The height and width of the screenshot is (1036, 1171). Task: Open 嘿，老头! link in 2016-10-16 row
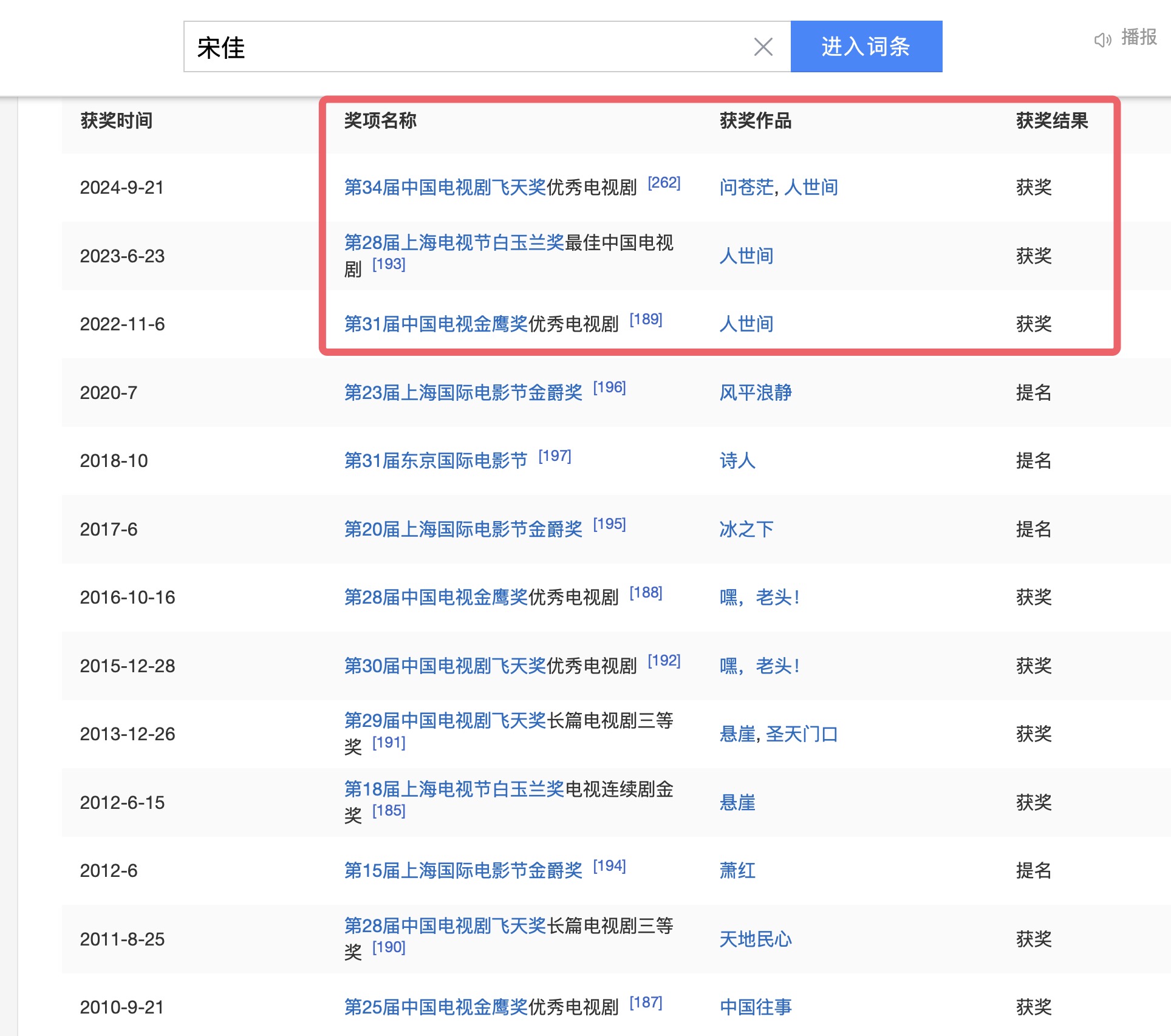coord(759,598)
